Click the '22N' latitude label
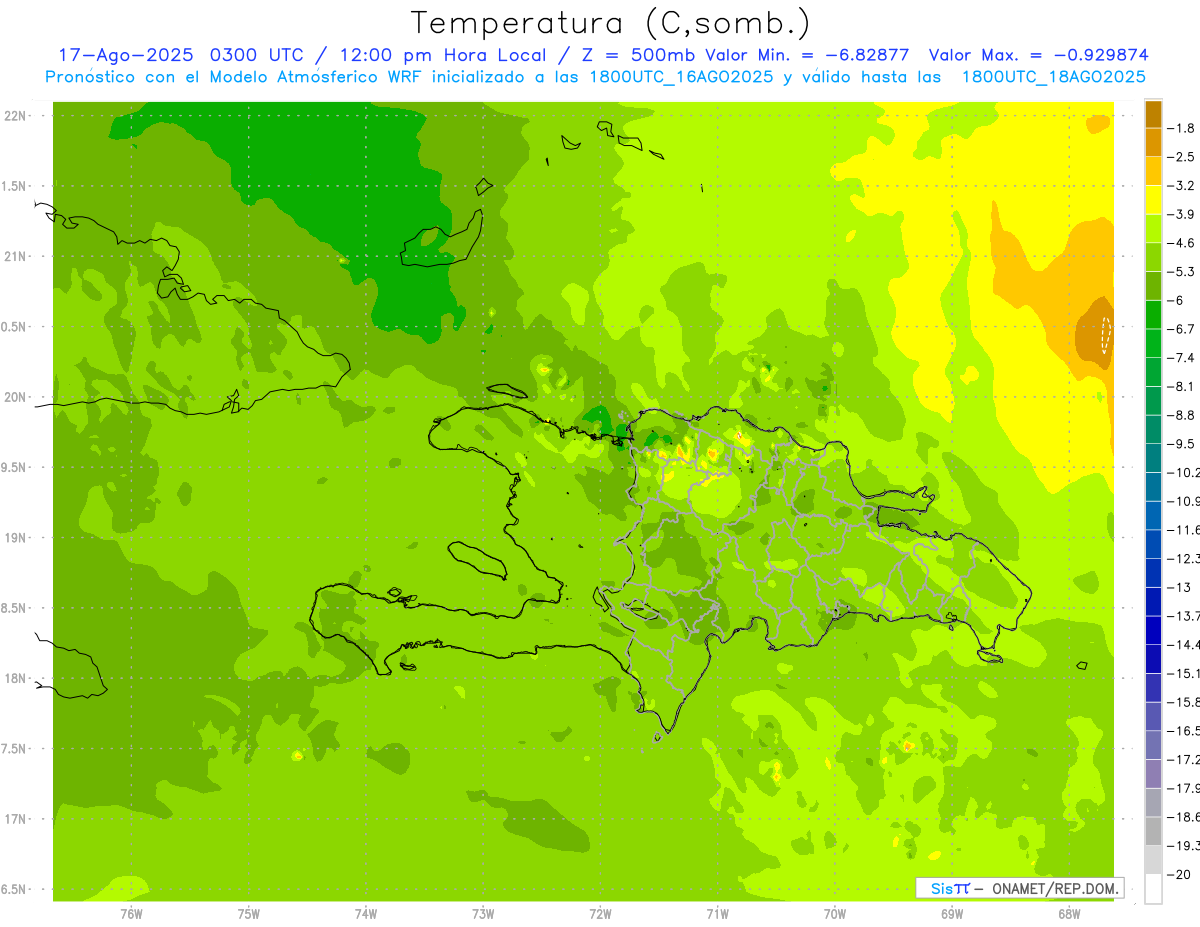 [x=16, y=115]
